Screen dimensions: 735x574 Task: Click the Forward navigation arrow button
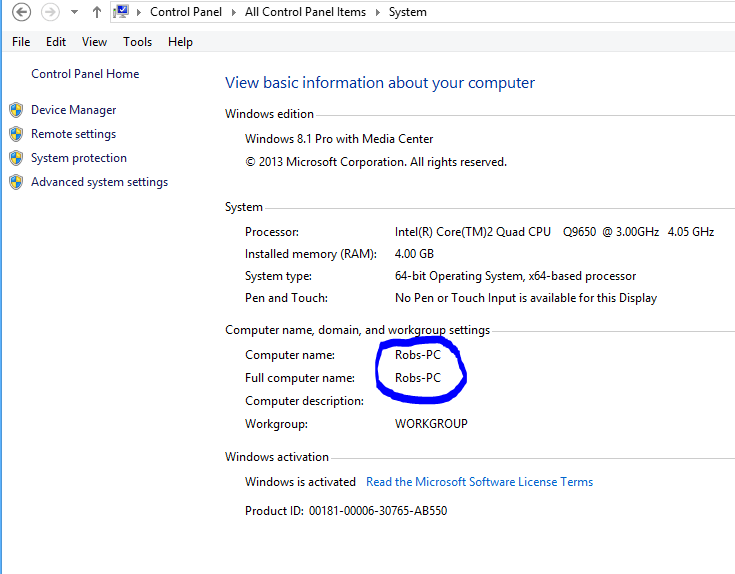[50, 12]
